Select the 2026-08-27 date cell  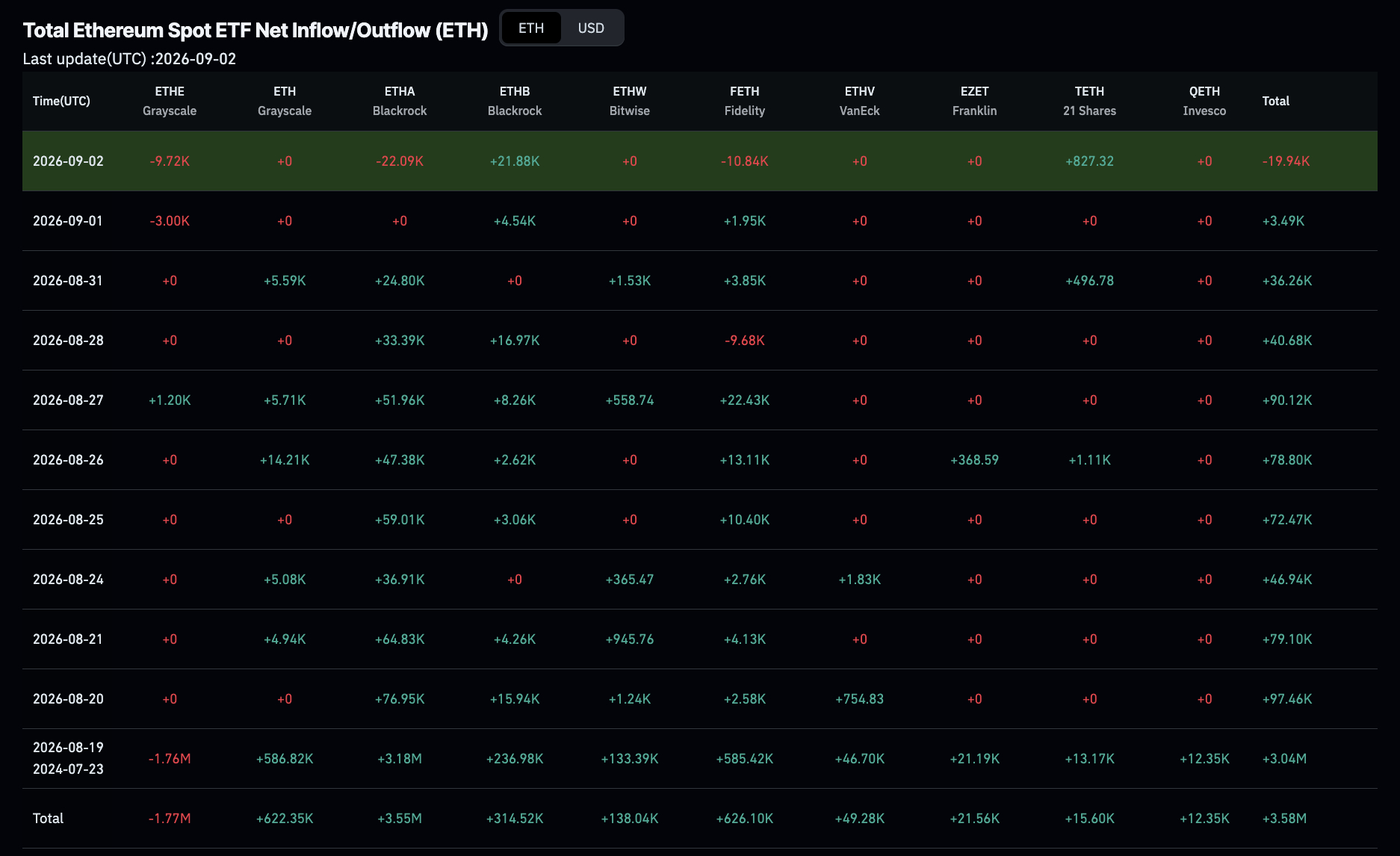tap(68, 400)
